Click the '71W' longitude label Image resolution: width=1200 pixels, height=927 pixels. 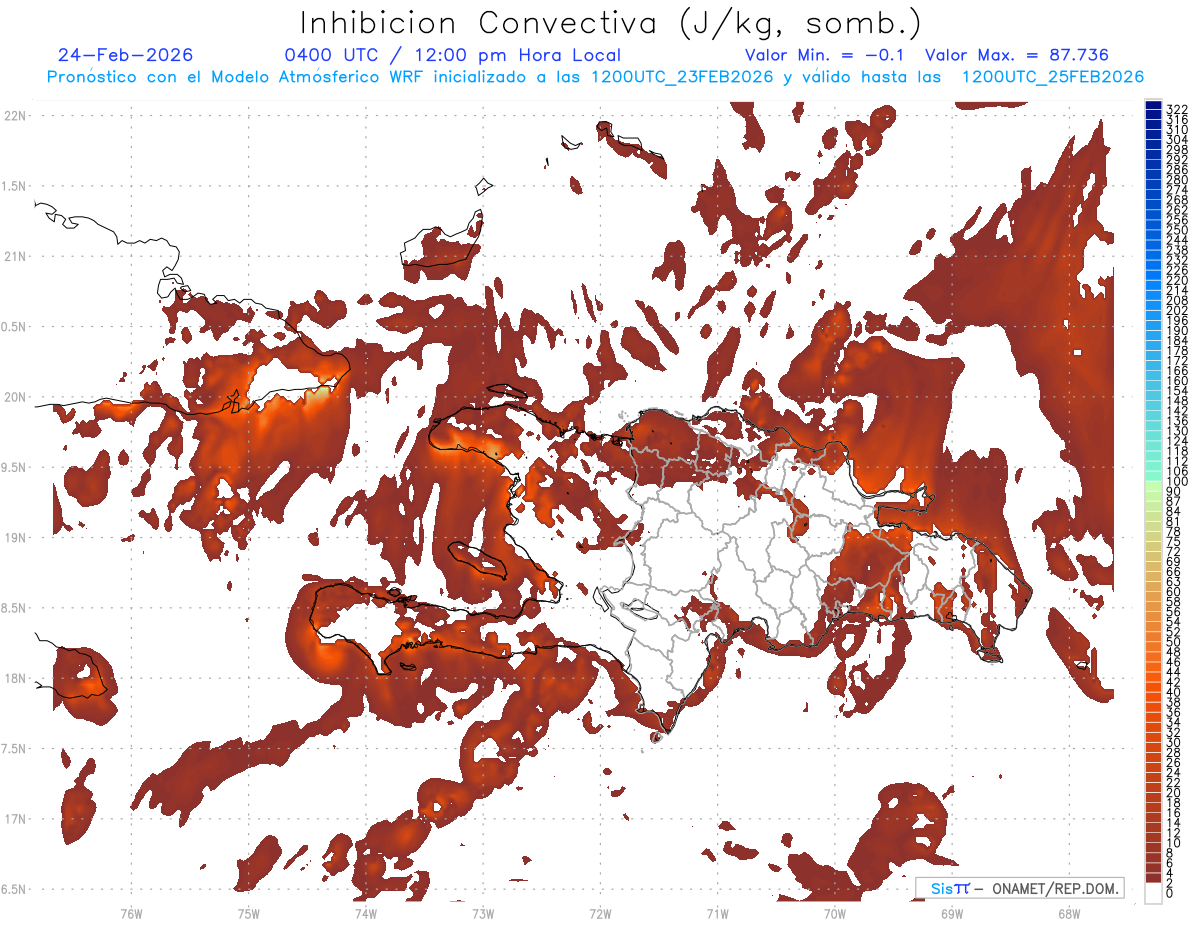click(717, 913)
